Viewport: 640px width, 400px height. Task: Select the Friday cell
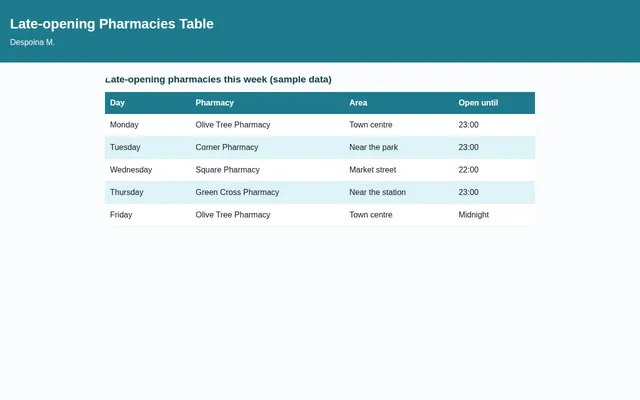click(148, 215)
